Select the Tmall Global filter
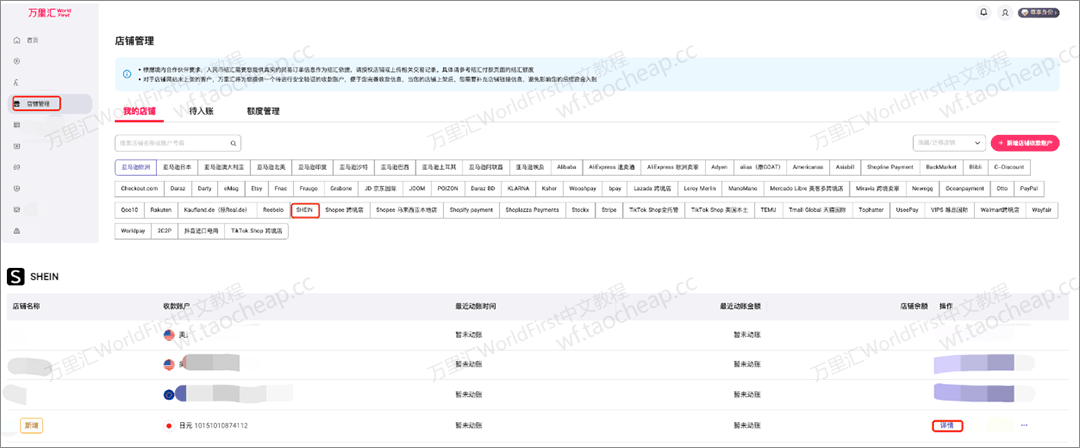Image resolution: width=1080 pixels, height=448 pixels. coord(817,209)
